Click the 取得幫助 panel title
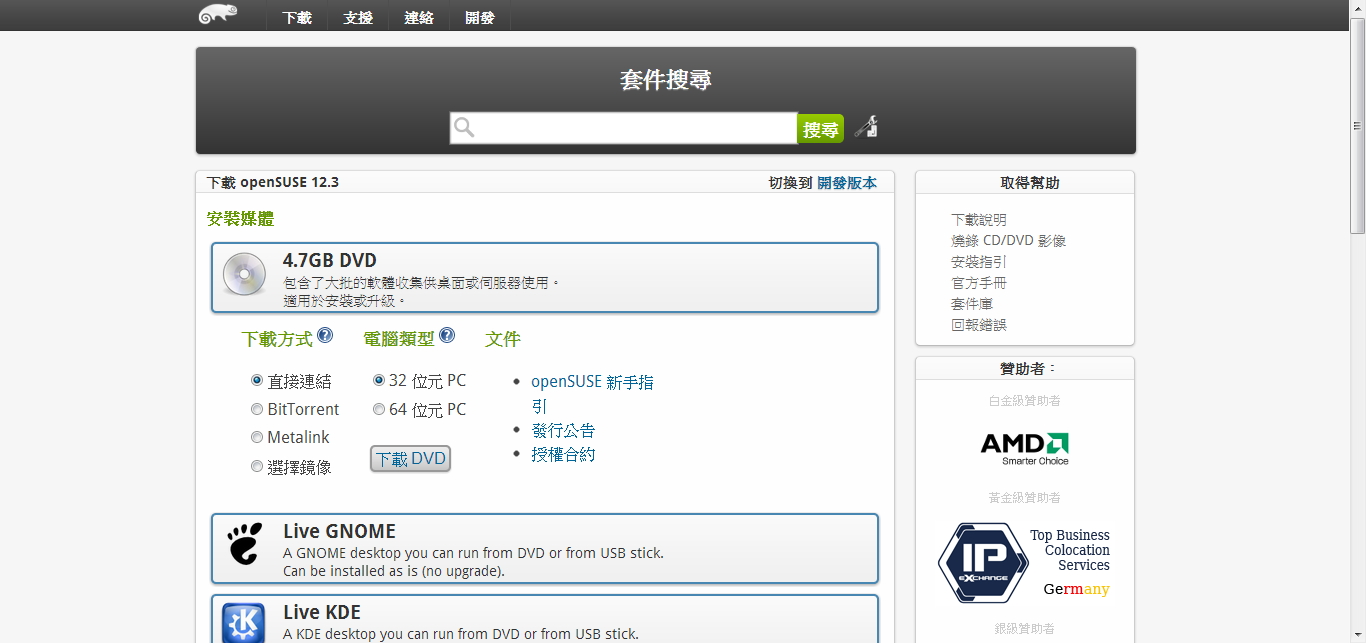Screen dimensions: 1366x643 point(1030,183)
